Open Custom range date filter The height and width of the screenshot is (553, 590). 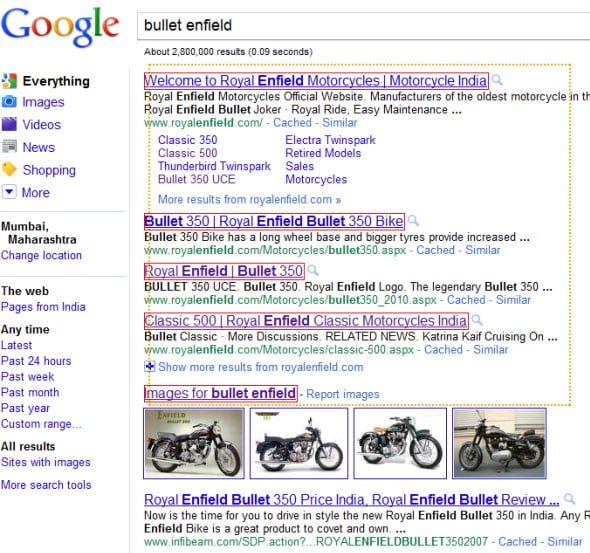pos(41,424)
